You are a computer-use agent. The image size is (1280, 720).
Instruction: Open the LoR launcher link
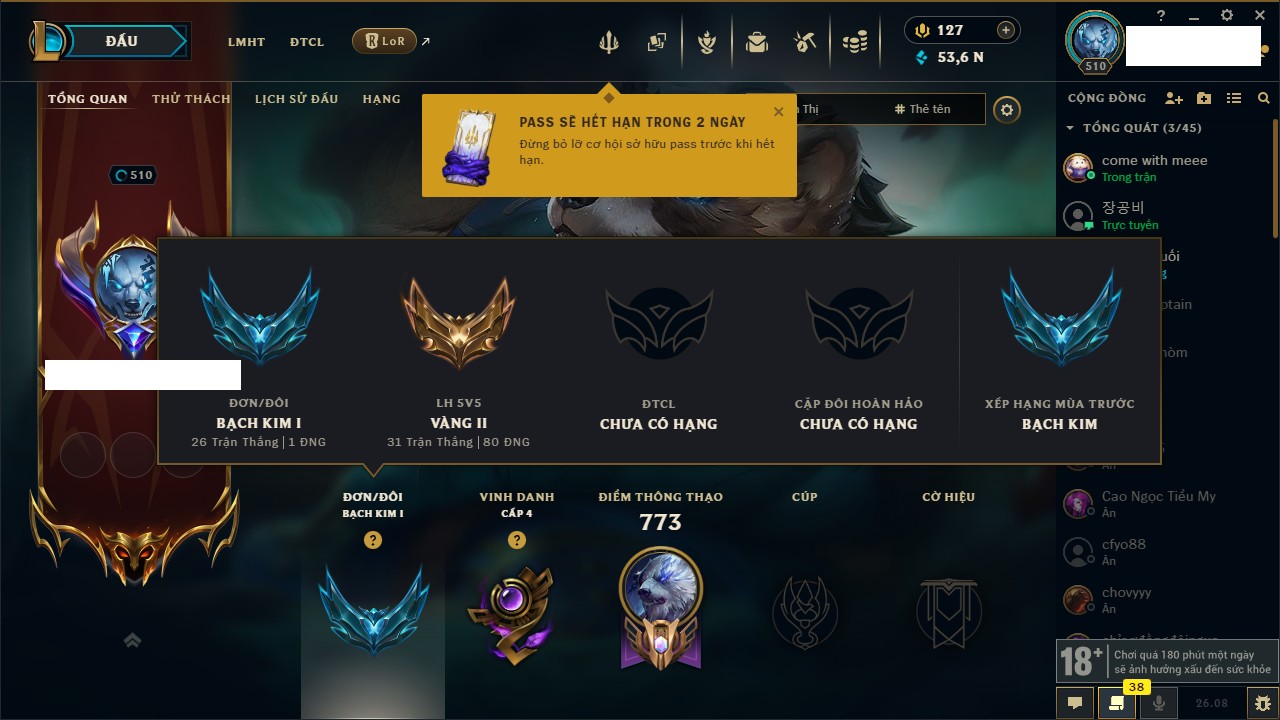[384, 41]
